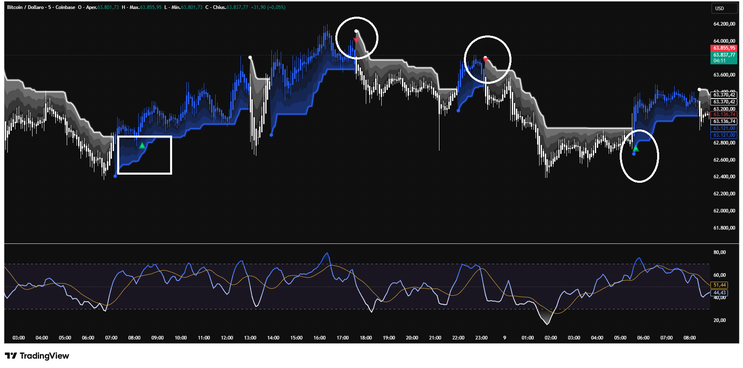This screenshot has width=743, height=368.
Task: Click the red 63.136,74 price scale label
Action: (723, 114)
